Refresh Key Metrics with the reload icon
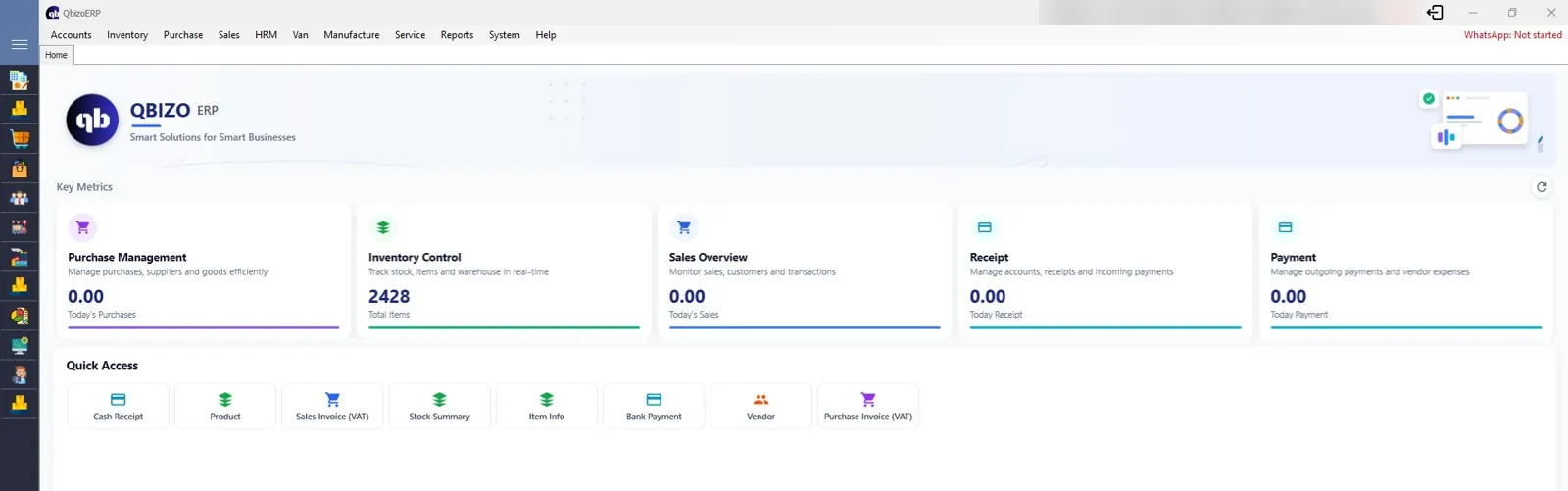Screen dimensions: 1568x491 (1542, 187)
